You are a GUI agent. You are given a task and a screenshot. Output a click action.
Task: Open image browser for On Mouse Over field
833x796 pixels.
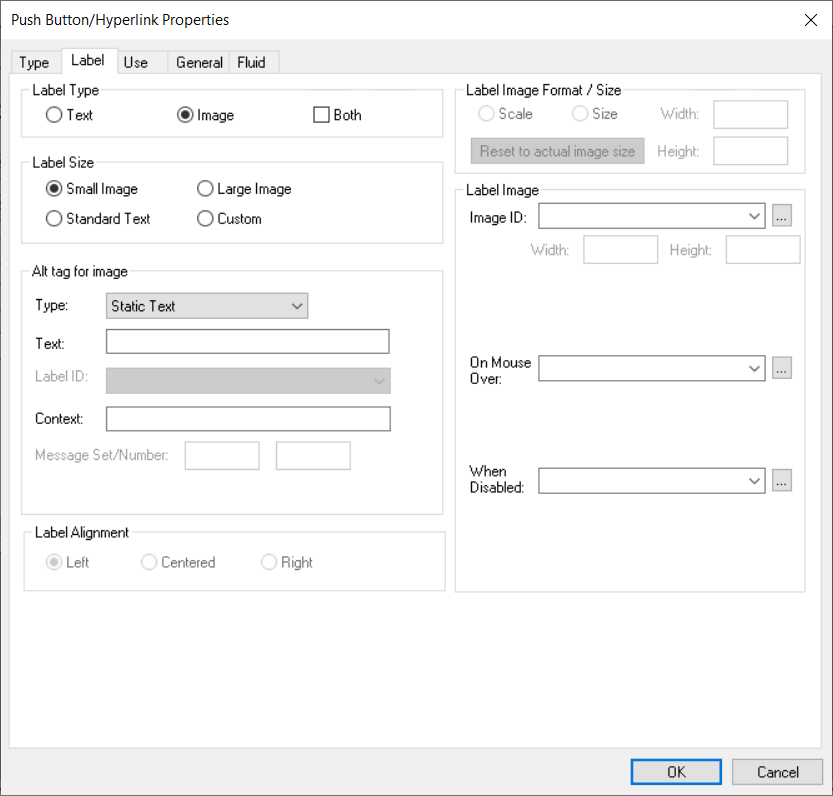pyautogui.click(x=782, y=368)
